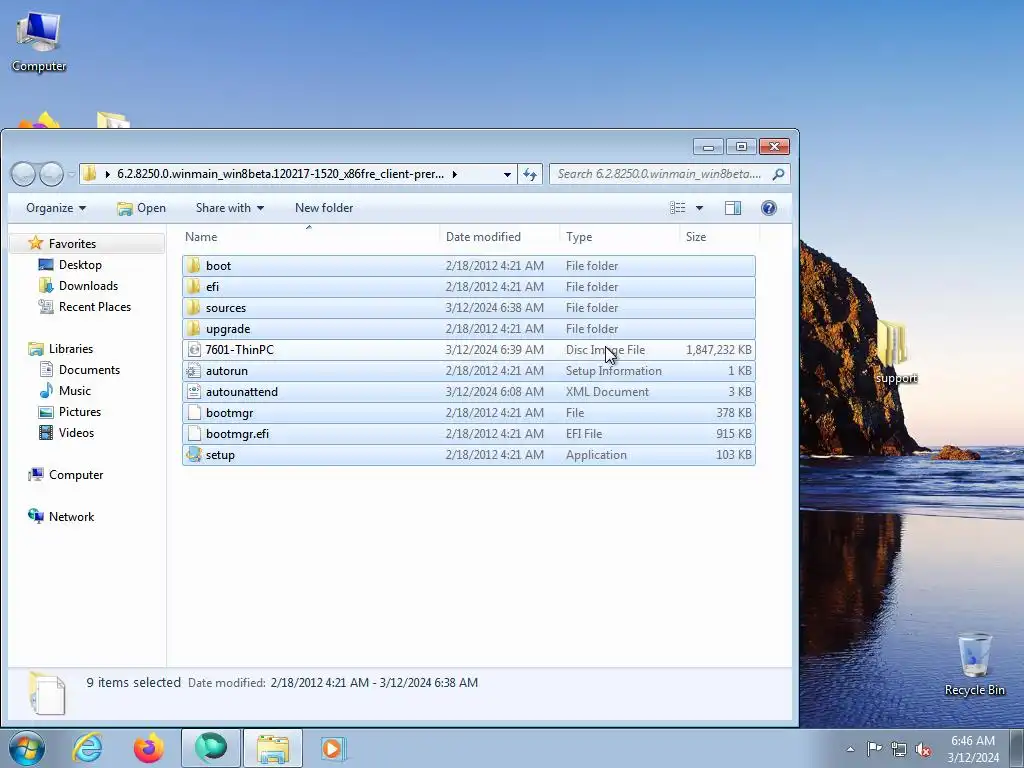Select the setup application icon
The width and height of the screenshot is (1024, 768).
(x=193, y=455)
